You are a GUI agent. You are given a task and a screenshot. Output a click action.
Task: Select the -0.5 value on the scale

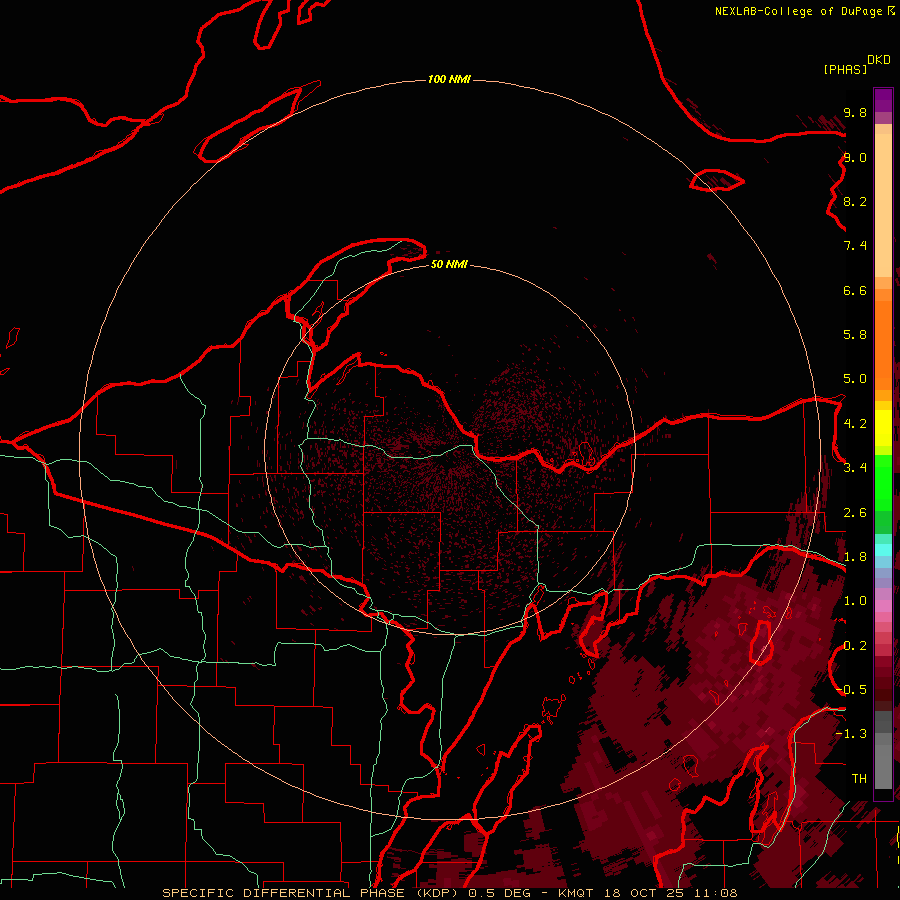tap(852, 690)
